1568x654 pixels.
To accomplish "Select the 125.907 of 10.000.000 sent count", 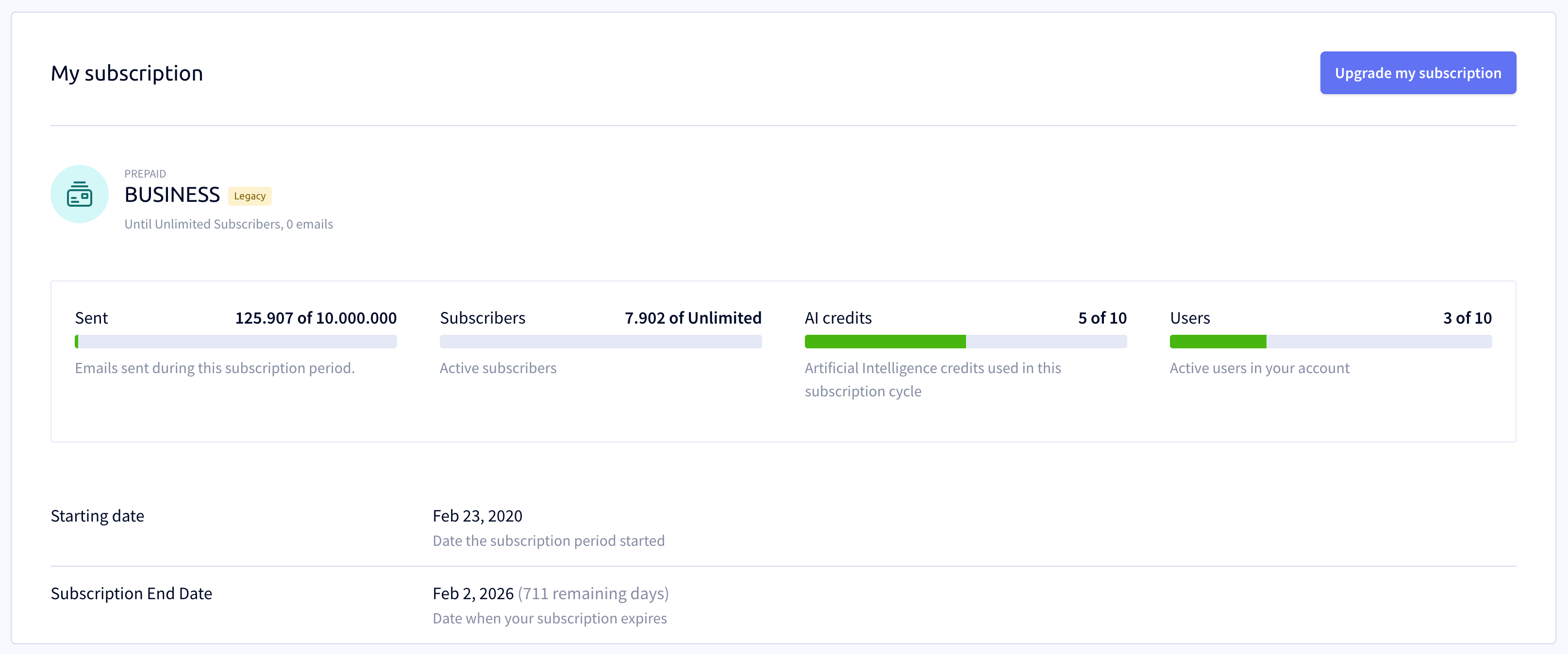I will pos(316,318).
